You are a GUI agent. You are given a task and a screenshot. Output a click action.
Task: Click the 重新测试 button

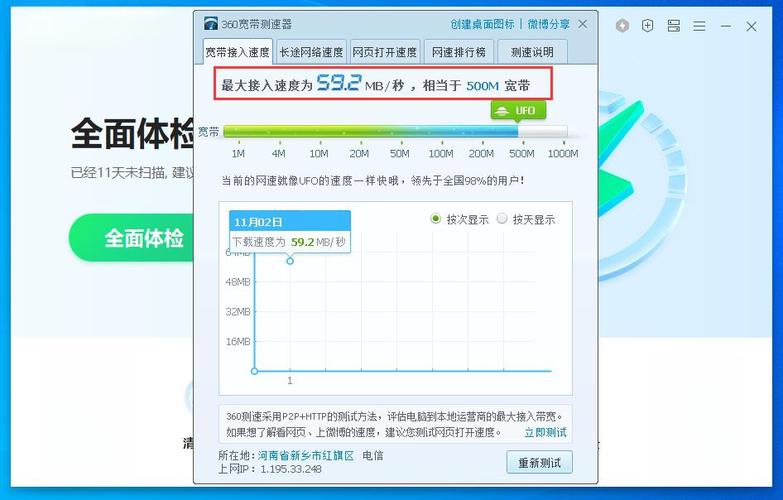(539, 463)
